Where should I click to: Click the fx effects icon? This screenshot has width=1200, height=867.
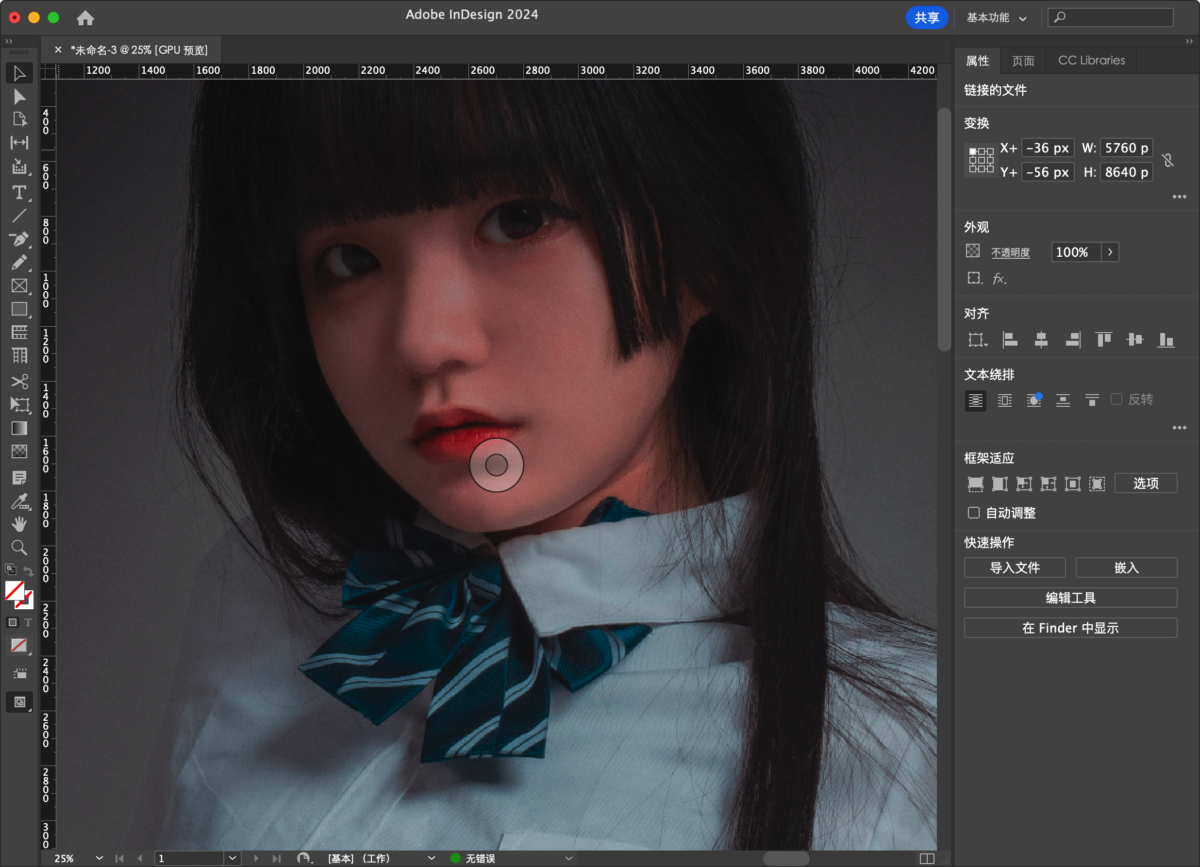tap(999, 279)
